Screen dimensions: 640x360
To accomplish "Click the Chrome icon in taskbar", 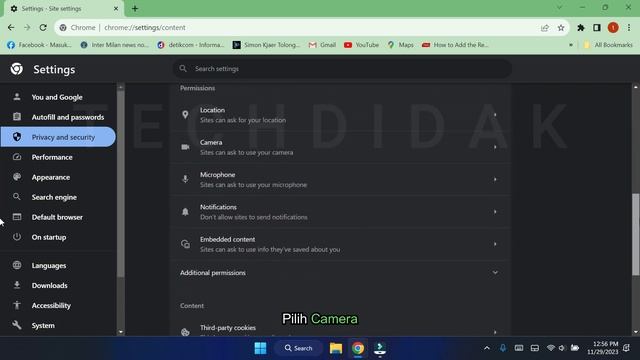I will (x=358, y=348).
